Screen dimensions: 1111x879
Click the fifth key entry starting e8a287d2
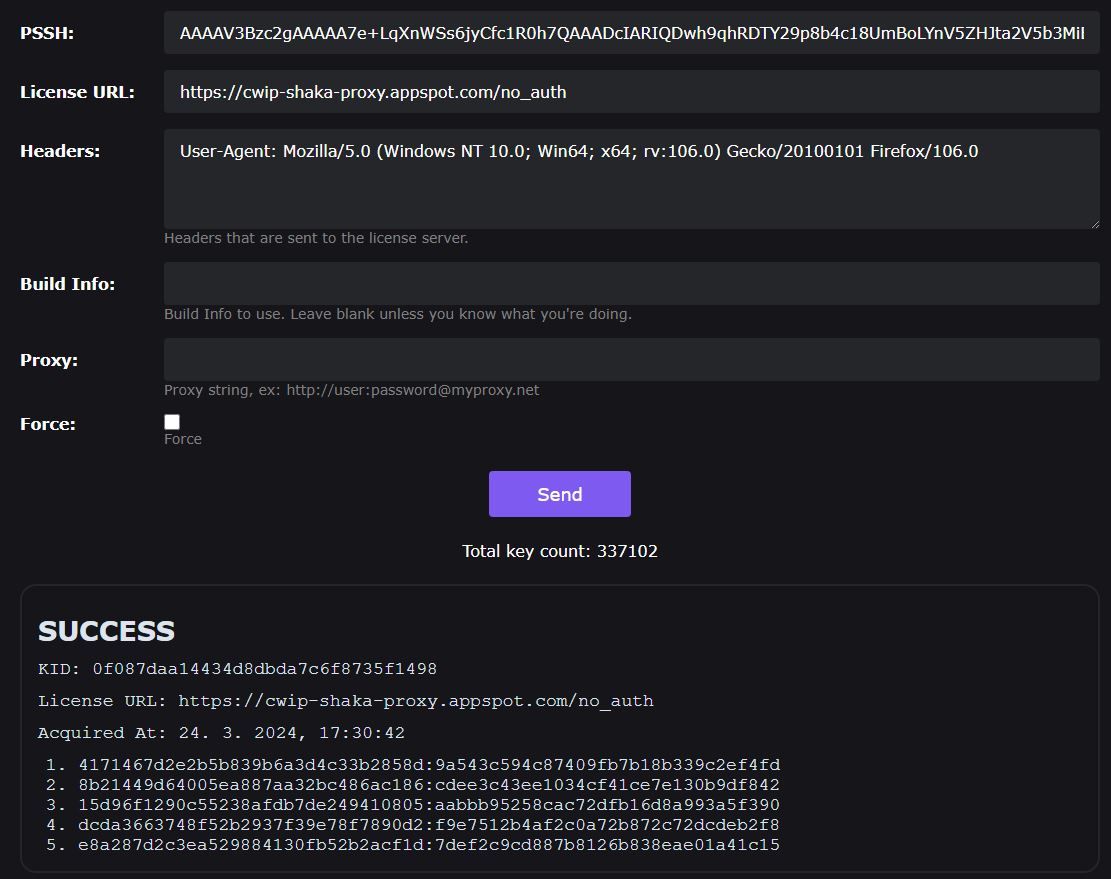429,845
